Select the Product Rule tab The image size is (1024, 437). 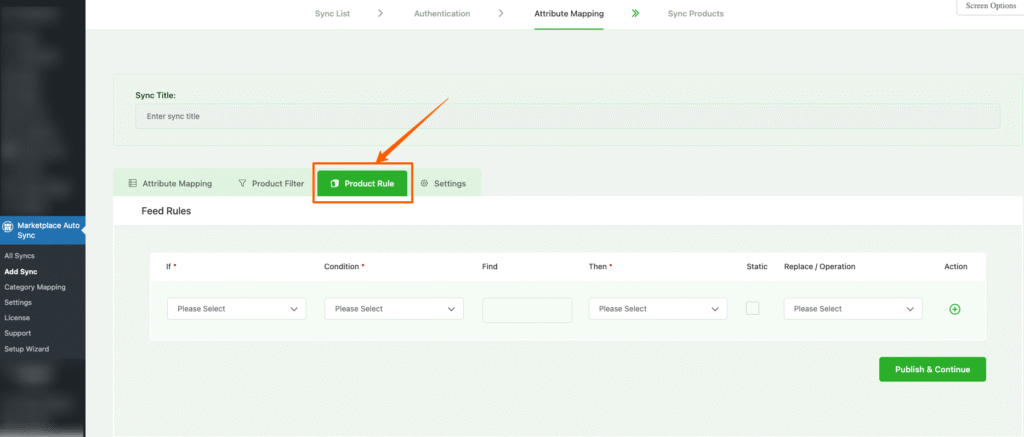pos(362,184)
